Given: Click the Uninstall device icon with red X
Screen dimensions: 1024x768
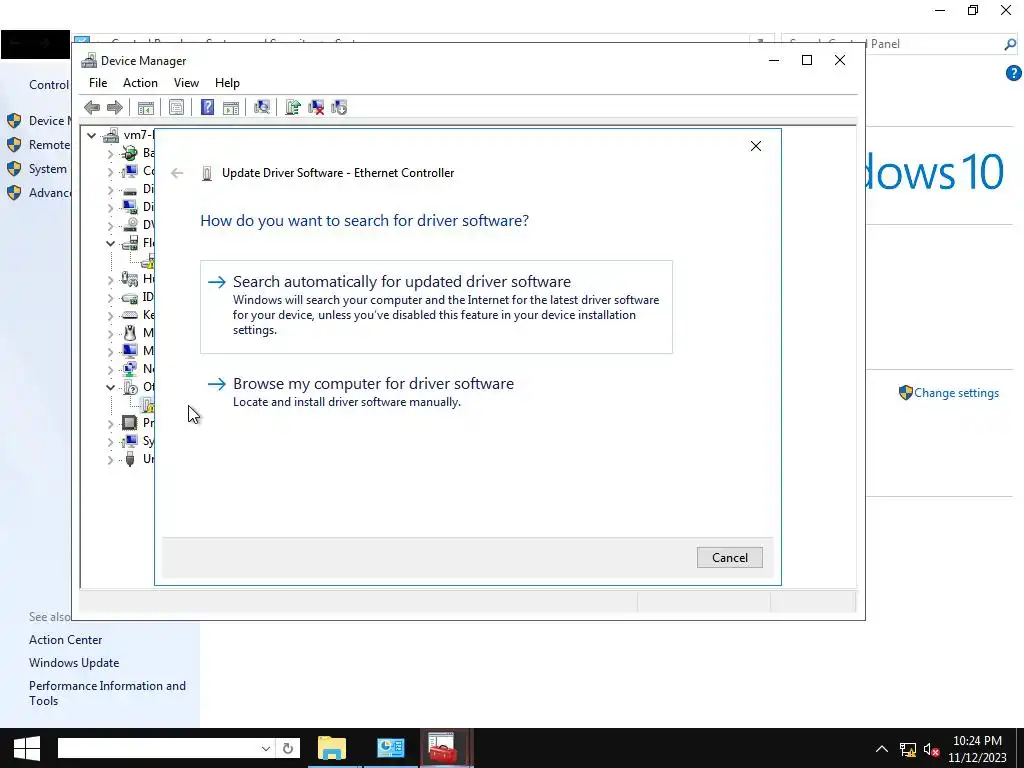Looking at the screenshot, I should coord(316,107).
